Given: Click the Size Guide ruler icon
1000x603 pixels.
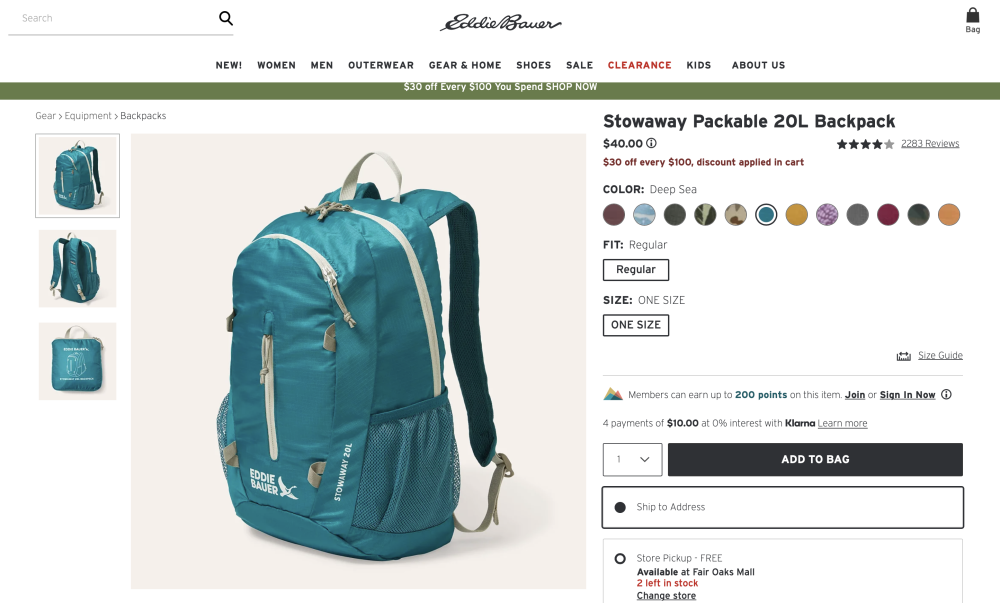Looking at the screenshot, I should click(904, 356).
